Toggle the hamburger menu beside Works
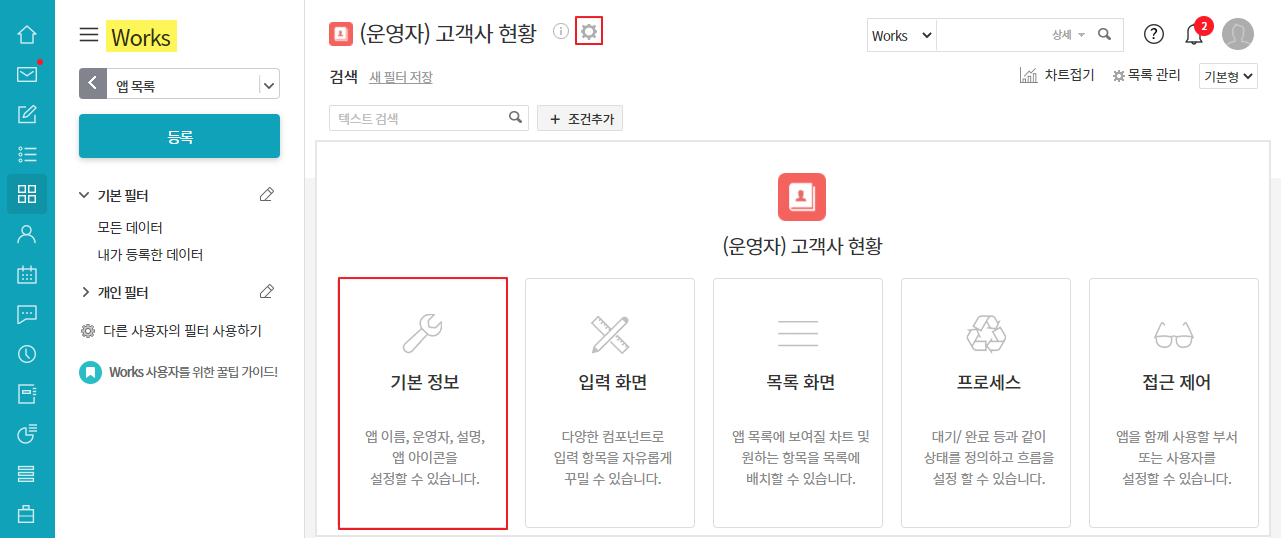Screen dimensions: 1281x538 point(89,36)
